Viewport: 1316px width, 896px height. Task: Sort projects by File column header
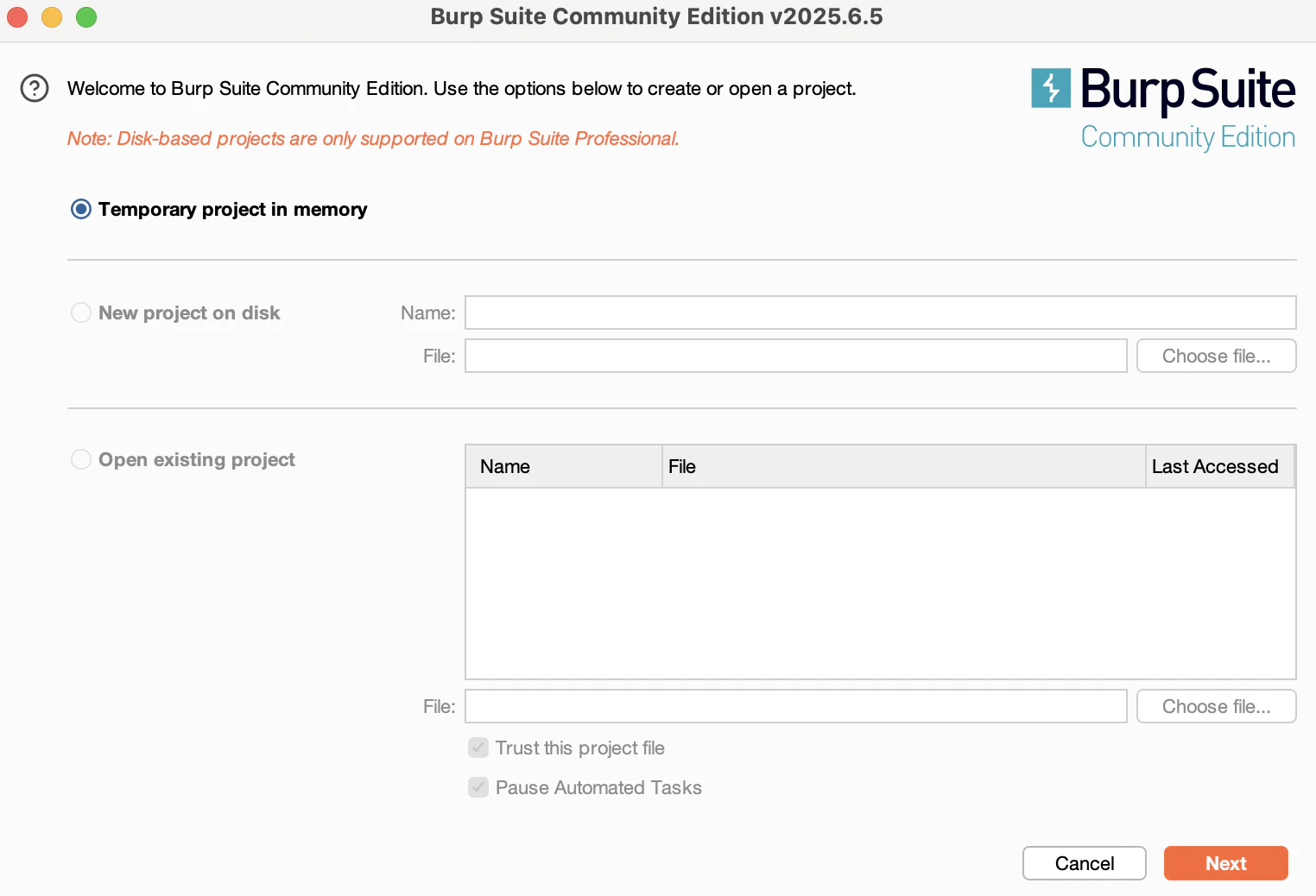904,466
